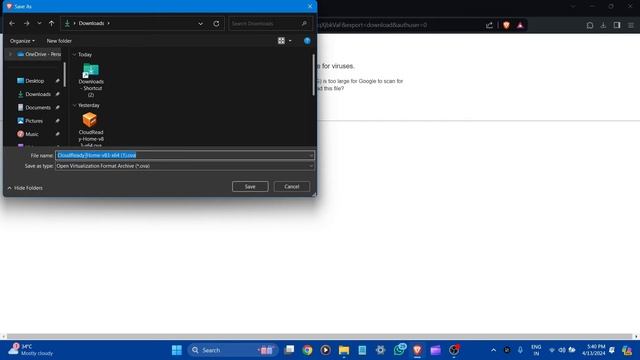The height and width of the screenshot is (360, 640).
Task: Go up one folder level
Action: (x=51, y=24)
